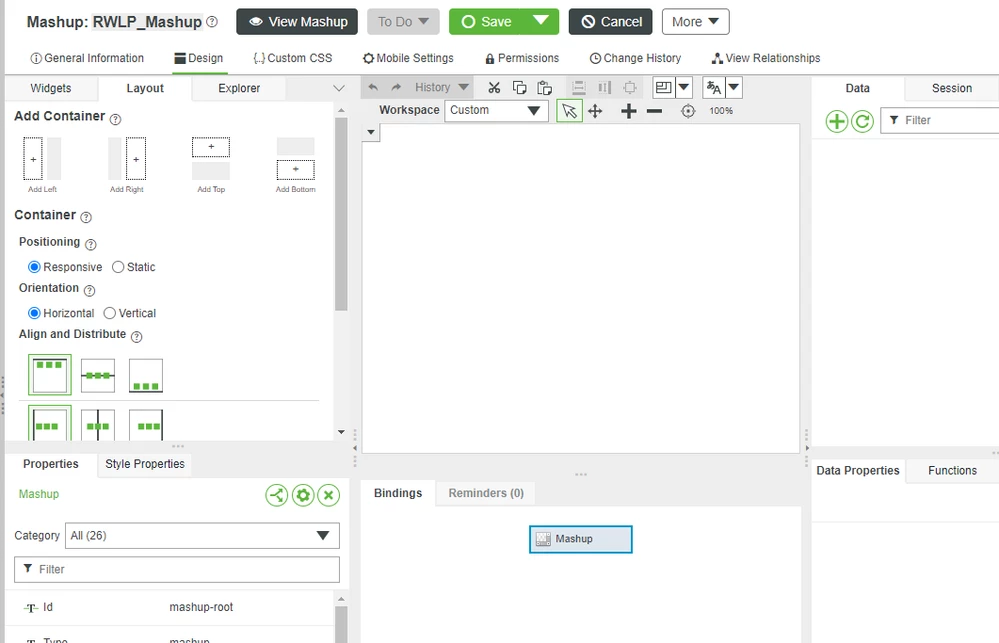
Task: Select Responsive positioning radio button
Action: [34, 267]
